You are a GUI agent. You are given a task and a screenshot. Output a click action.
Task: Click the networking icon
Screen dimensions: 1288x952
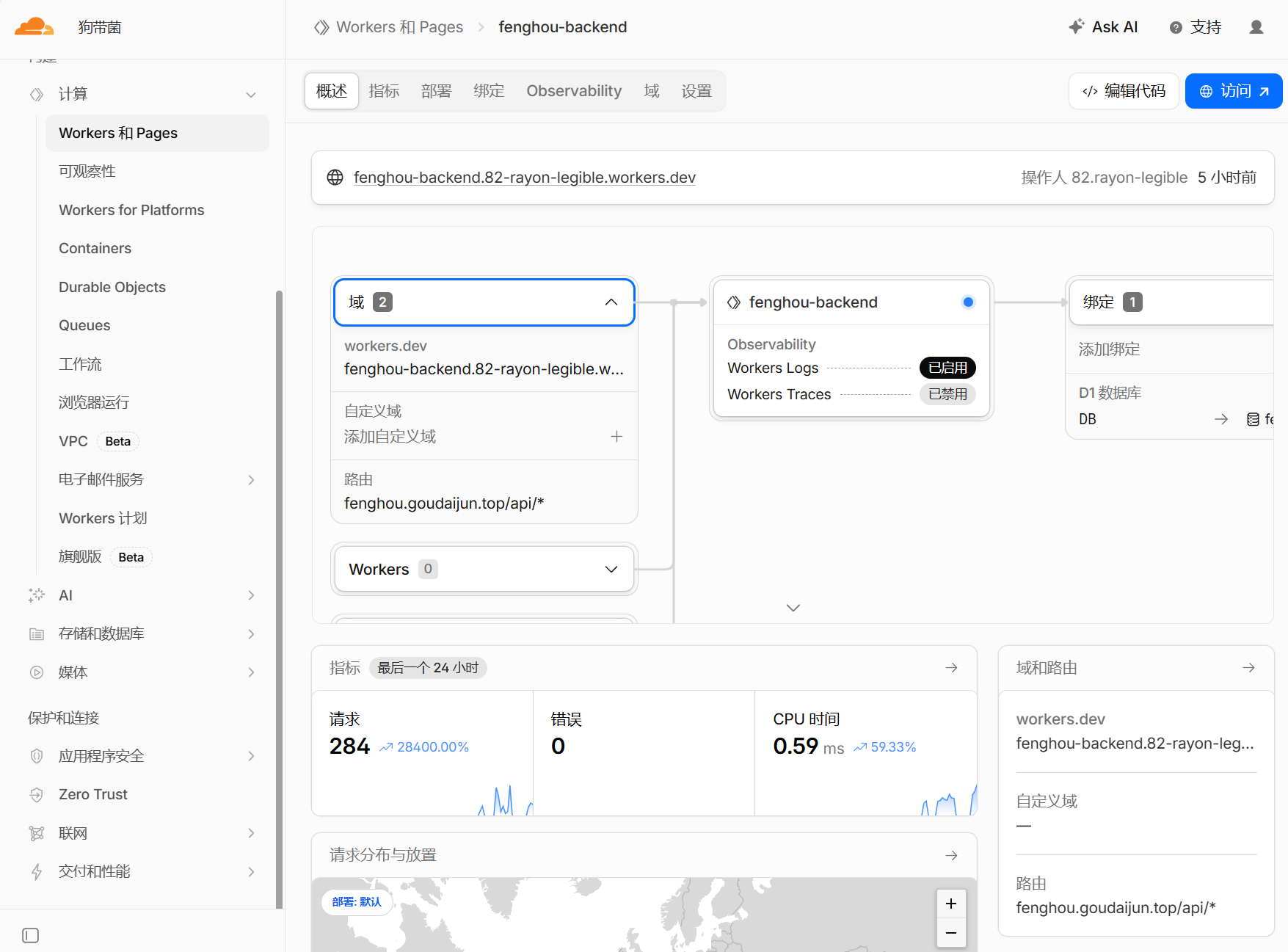point(37,833)
